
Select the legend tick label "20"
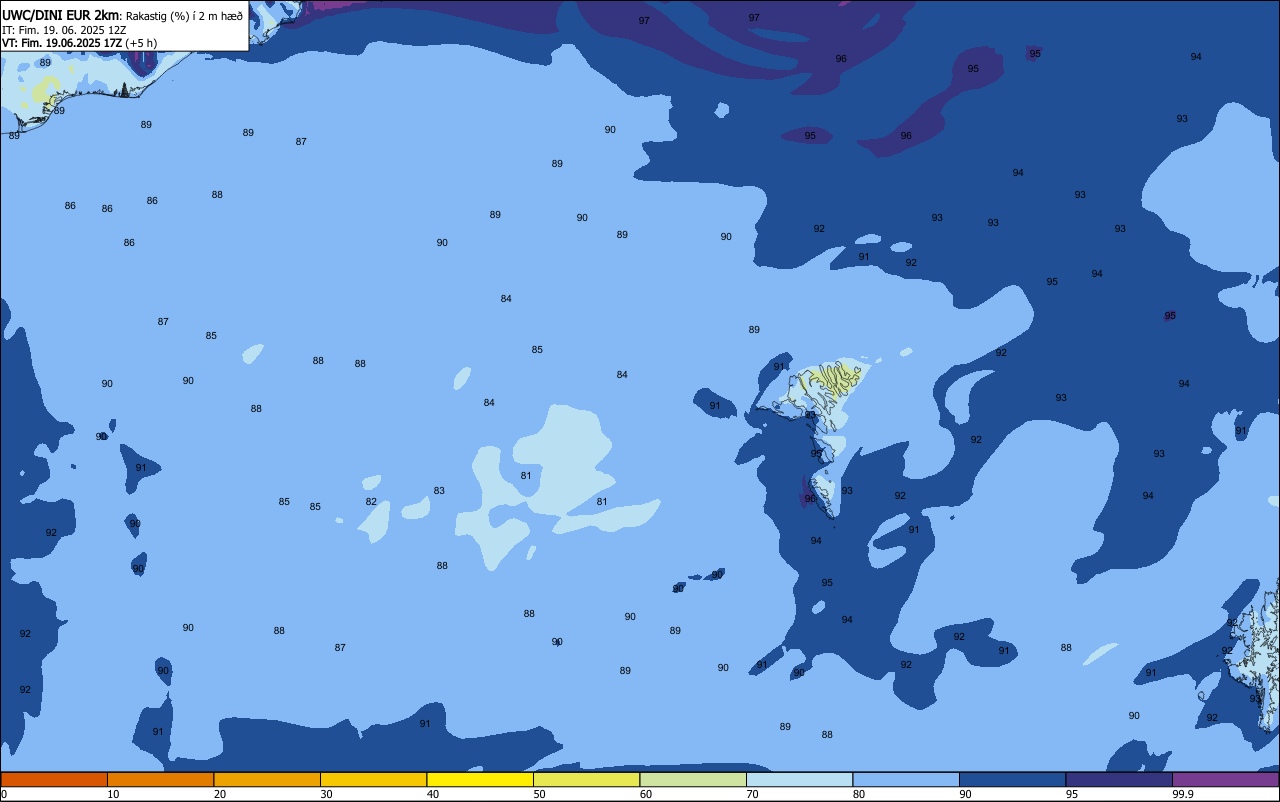point(219,794)
